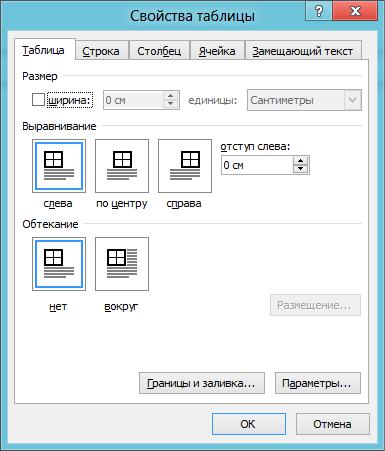
Task: Open the Замещающий текст tab
Action: click(303, 51)
